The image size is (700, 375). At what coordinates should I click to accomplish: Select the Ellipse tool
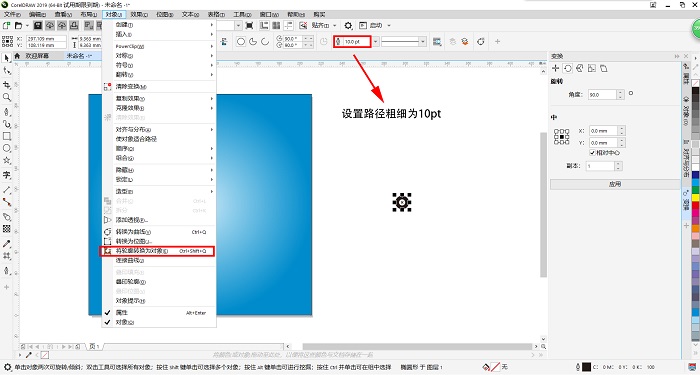click(7, 148)
